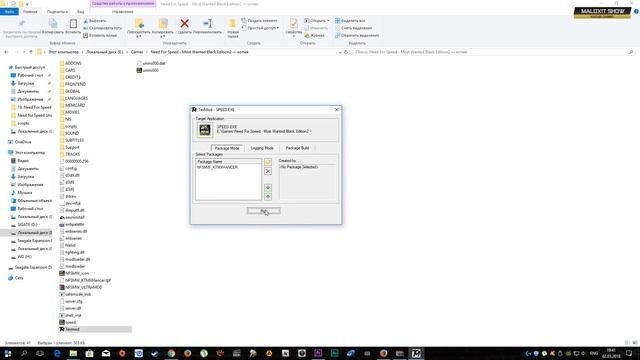Open New item (Создать элемент) dropdown
The image size is (640, 360).
(260, 21)
